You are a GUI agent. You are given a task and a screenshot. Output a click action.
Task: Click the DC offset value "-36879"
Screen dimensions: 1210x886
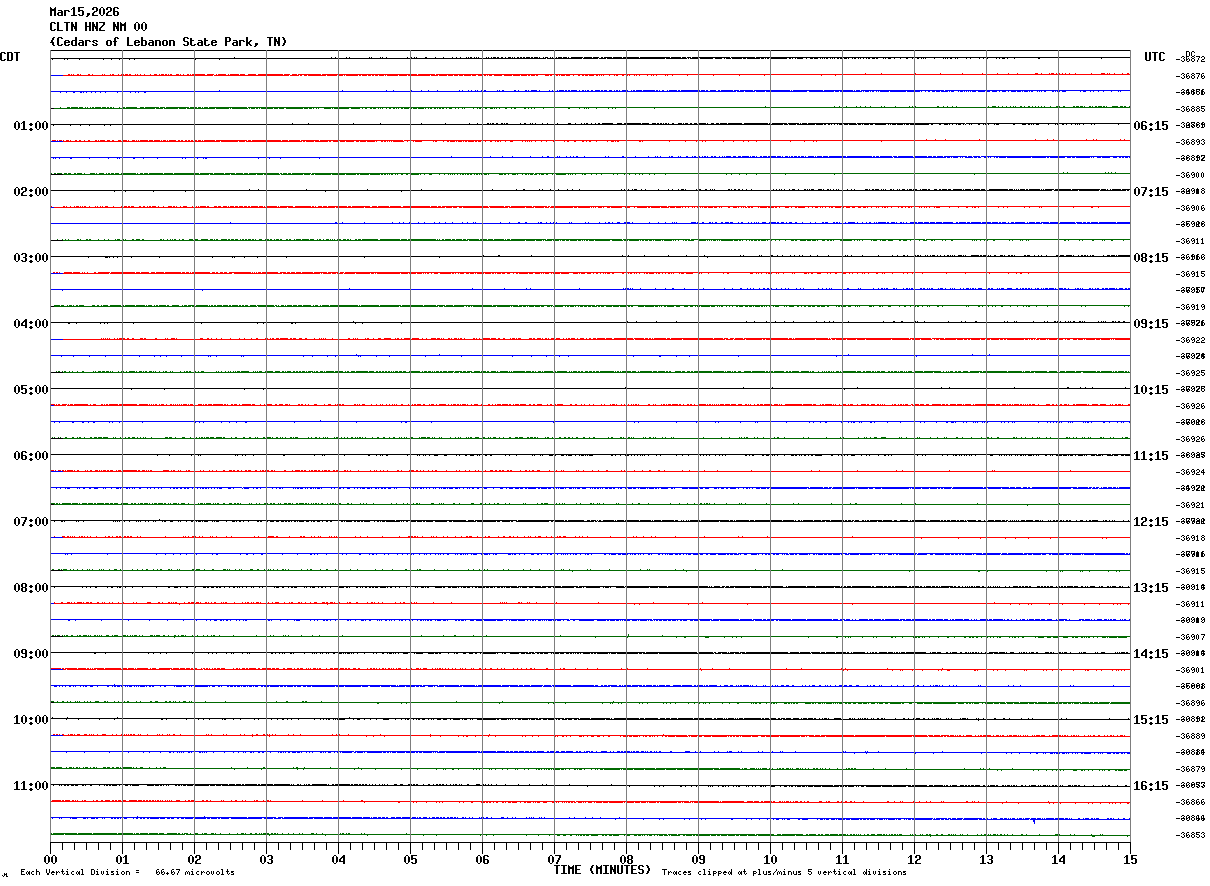1191,769
